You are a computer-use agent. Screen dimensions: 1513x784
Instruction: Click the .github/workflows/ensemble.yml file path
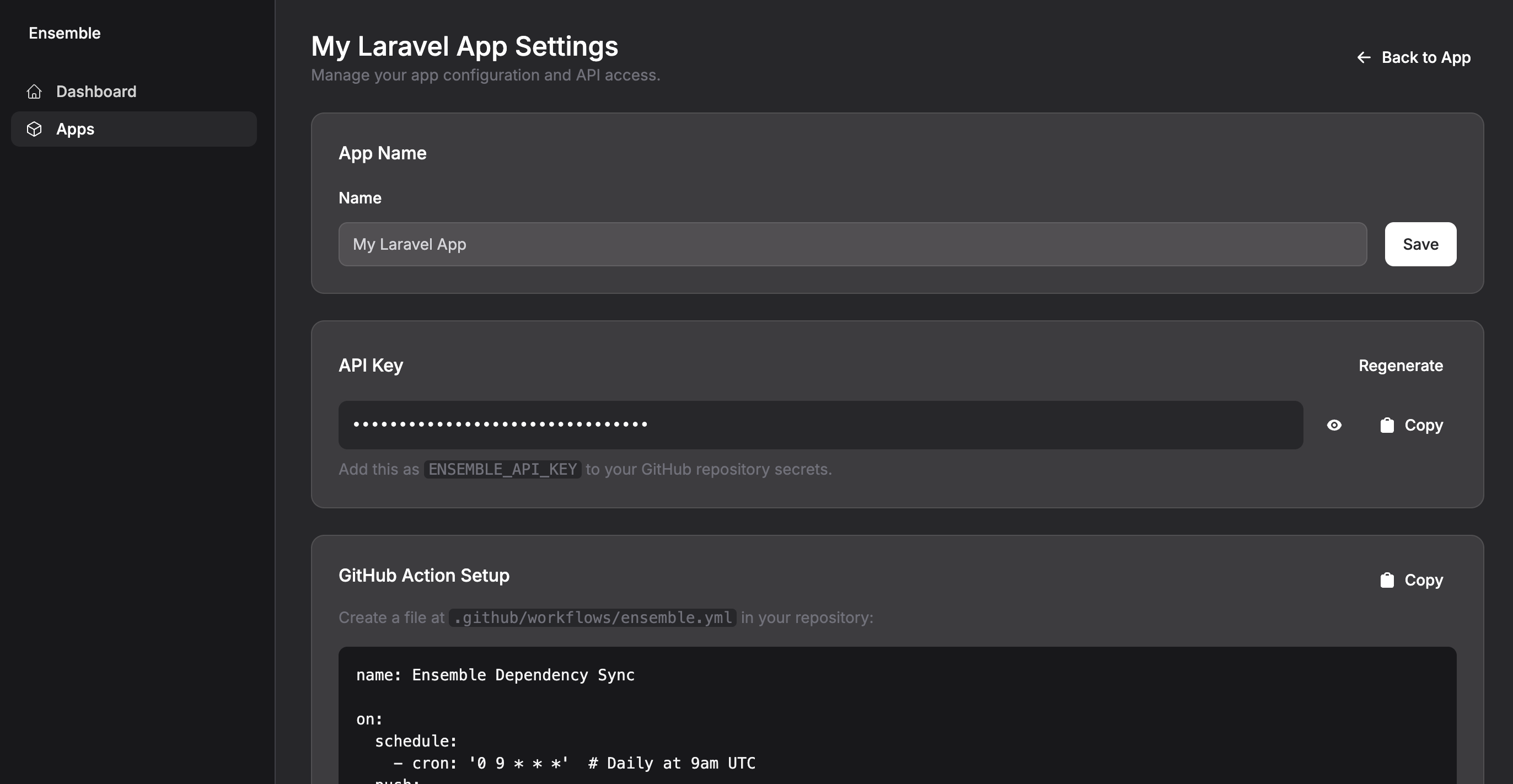(592, 618)
